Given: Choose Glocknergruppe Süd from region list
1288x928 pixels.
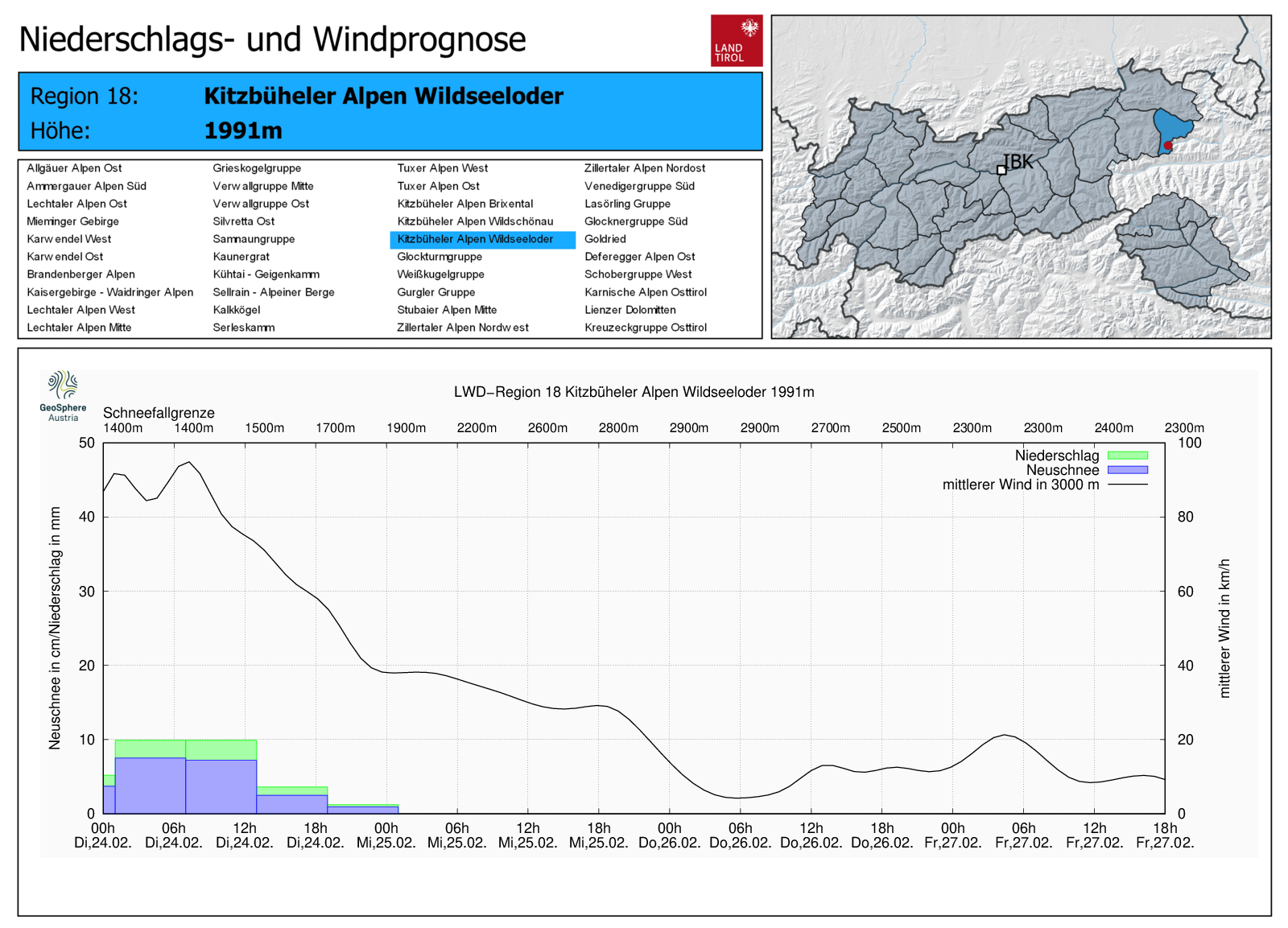Looking at the screenshot, I should tap(636, 221).
